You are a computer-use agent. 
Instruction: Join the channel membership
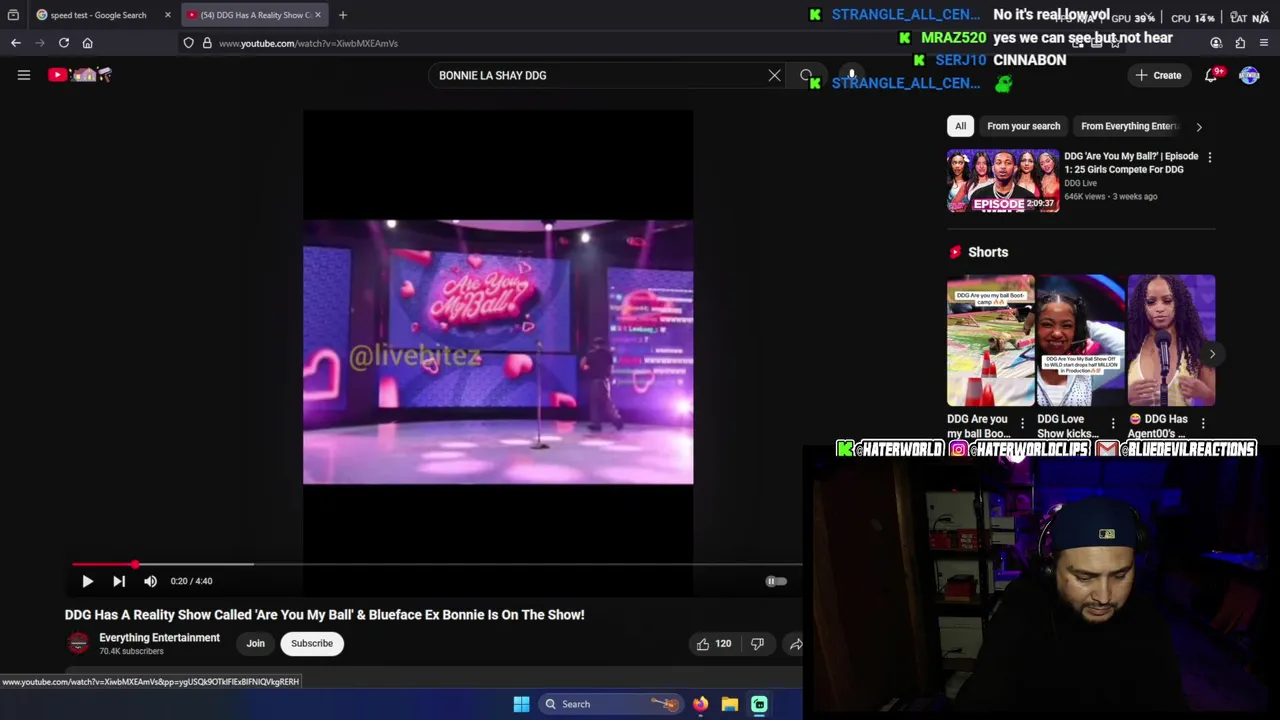[x=256, y=643]
